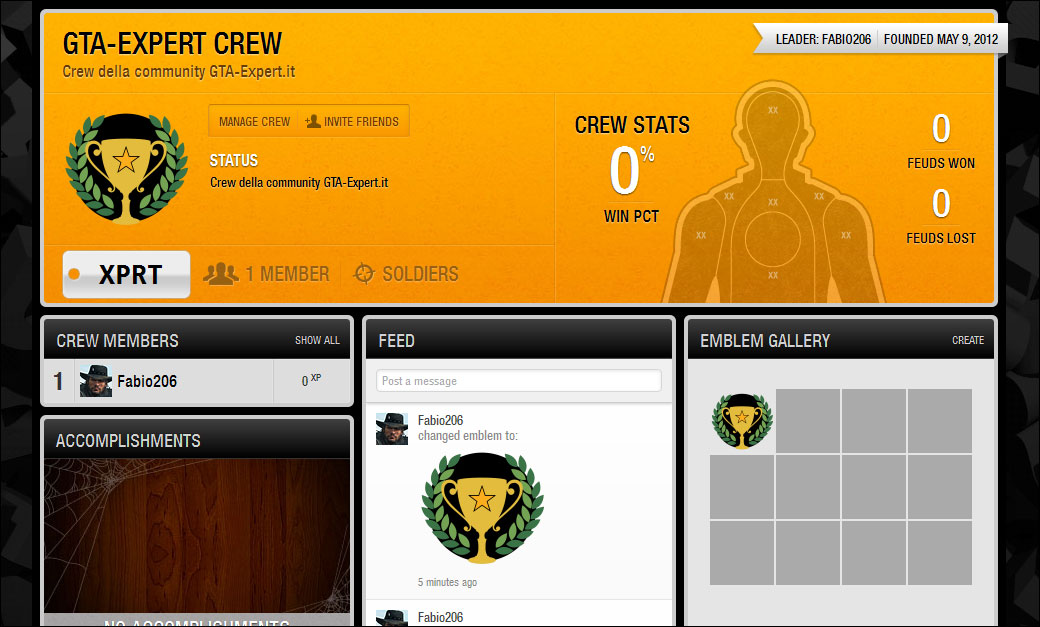The image size is (1040, 627).
Task: Click the Invite Friends button
Action: [353, 121]
